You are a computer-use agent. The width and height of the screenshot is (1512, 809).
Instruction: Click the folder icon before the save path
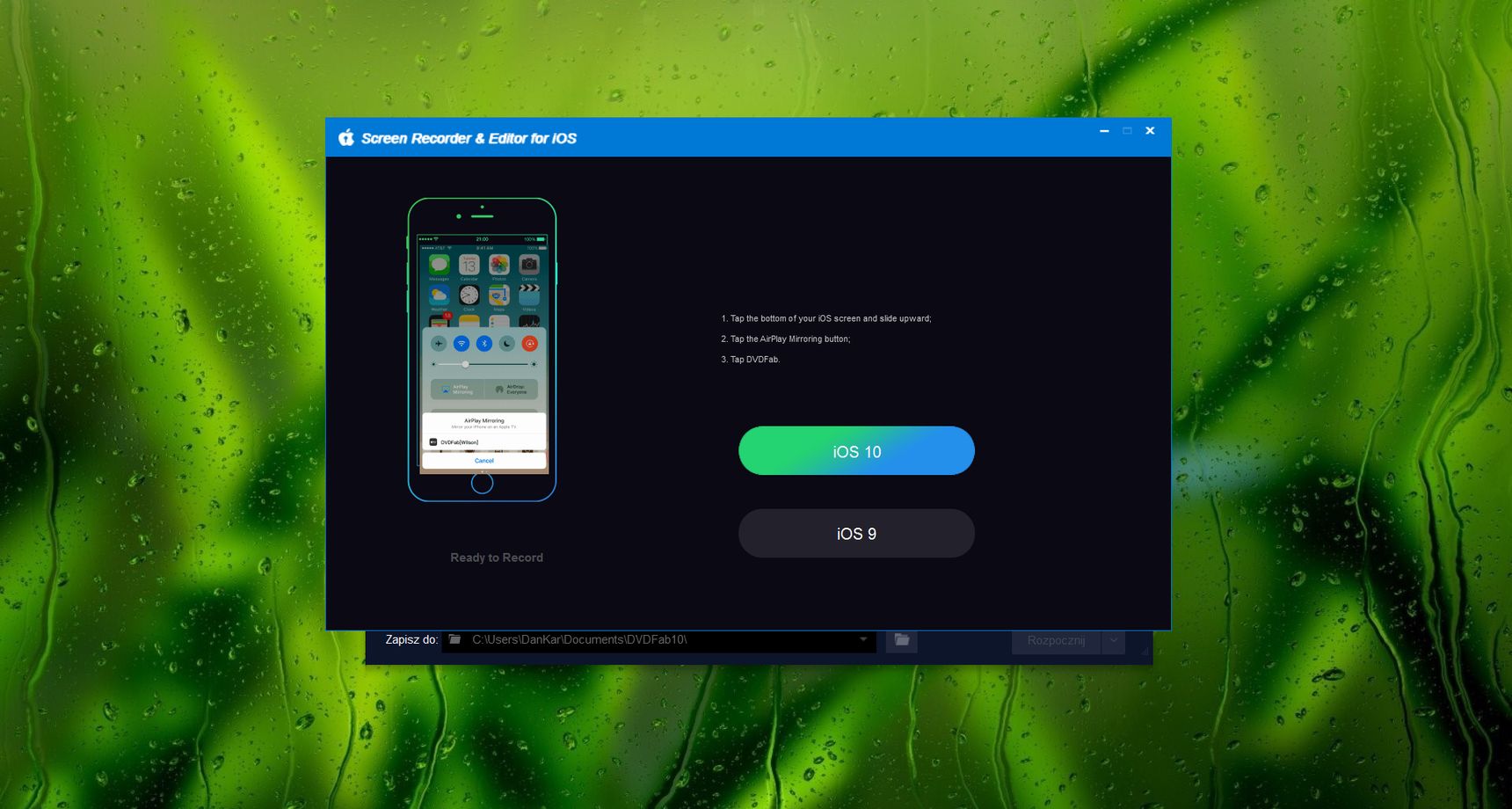[x=454, y=639]
